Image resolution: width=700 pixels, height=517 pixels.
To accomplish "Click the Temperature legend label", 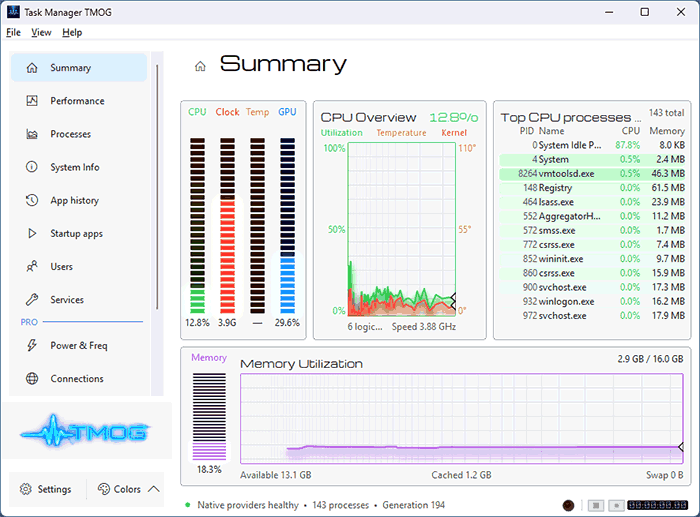I will [401, 133].
